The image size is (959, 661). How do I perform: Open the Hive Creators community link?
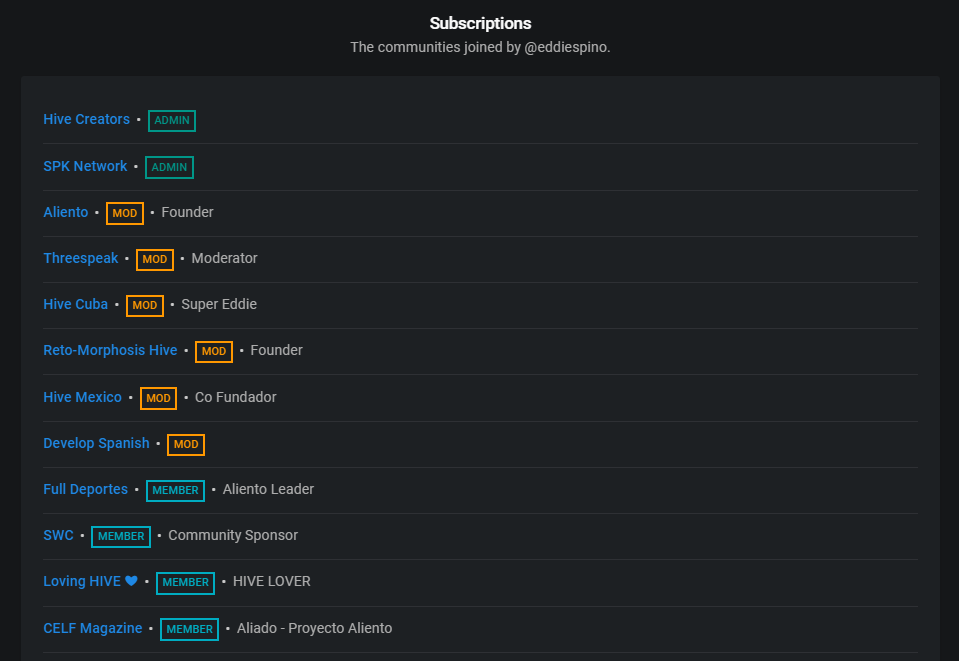(86, 119)
